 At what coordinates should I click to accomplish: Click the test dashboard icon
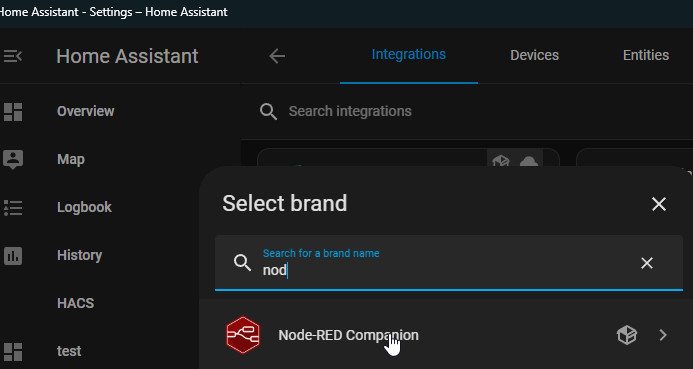coord(13,352)
